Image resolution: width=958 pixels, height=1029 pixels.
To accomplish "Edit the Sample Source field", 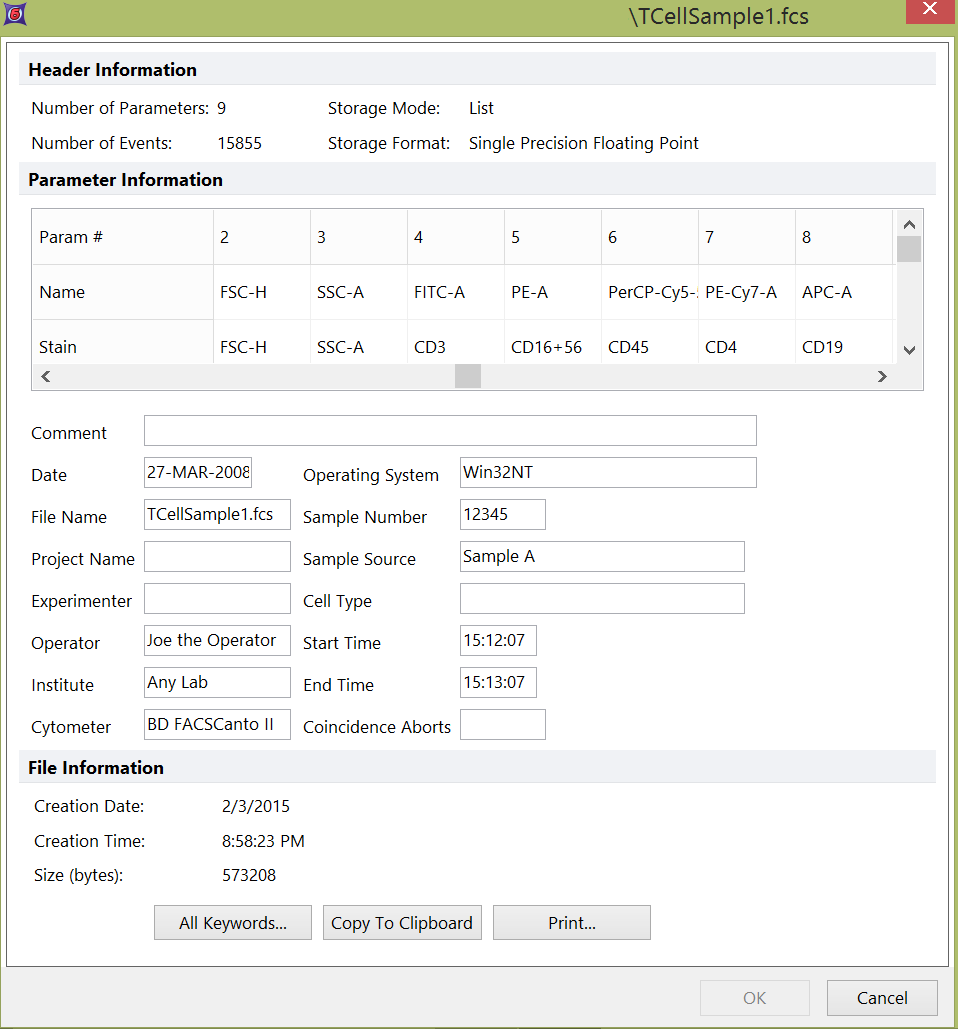I will tap(602, 557).
